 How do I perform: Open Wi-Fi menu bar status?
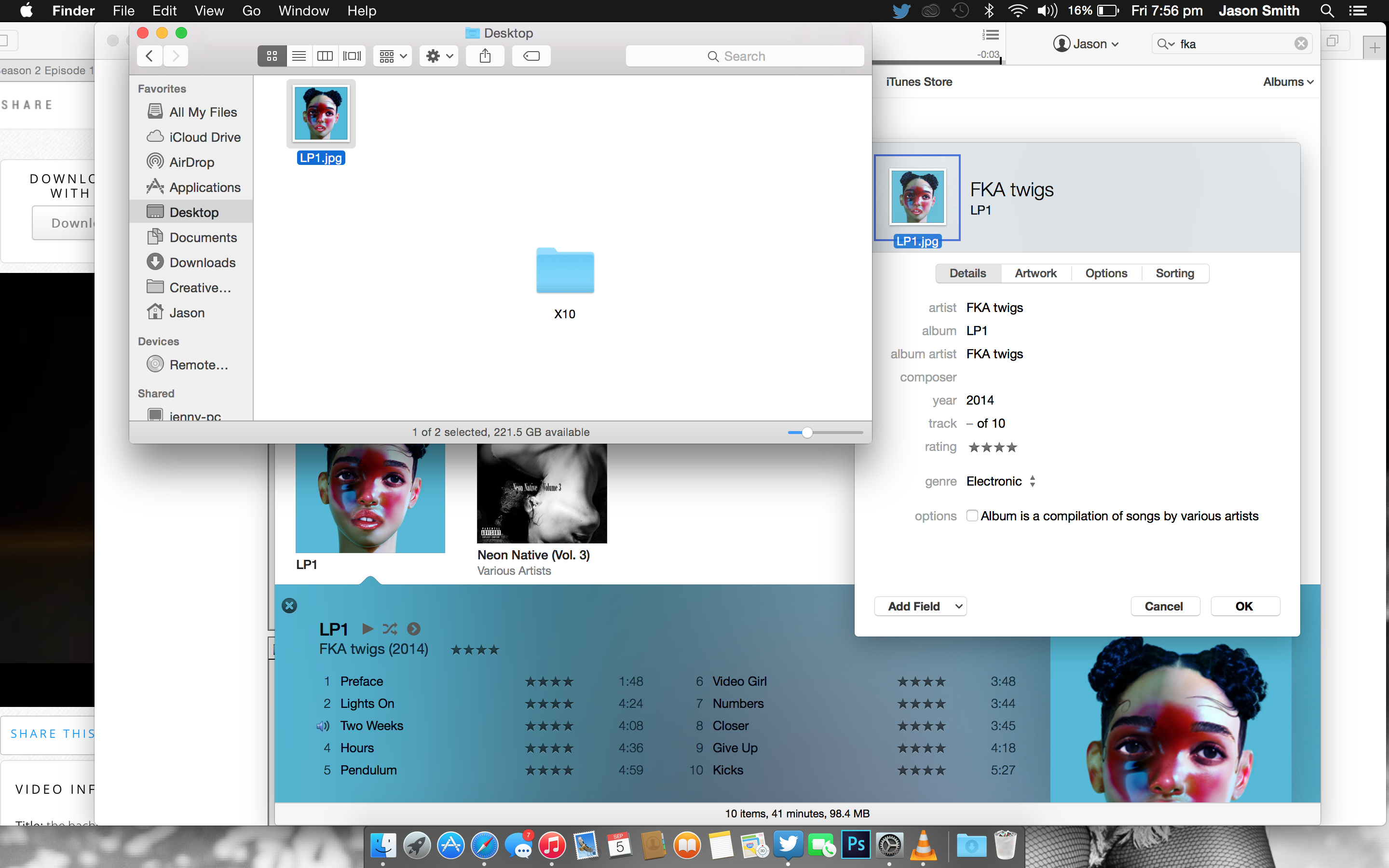[x=1017, y=11]
